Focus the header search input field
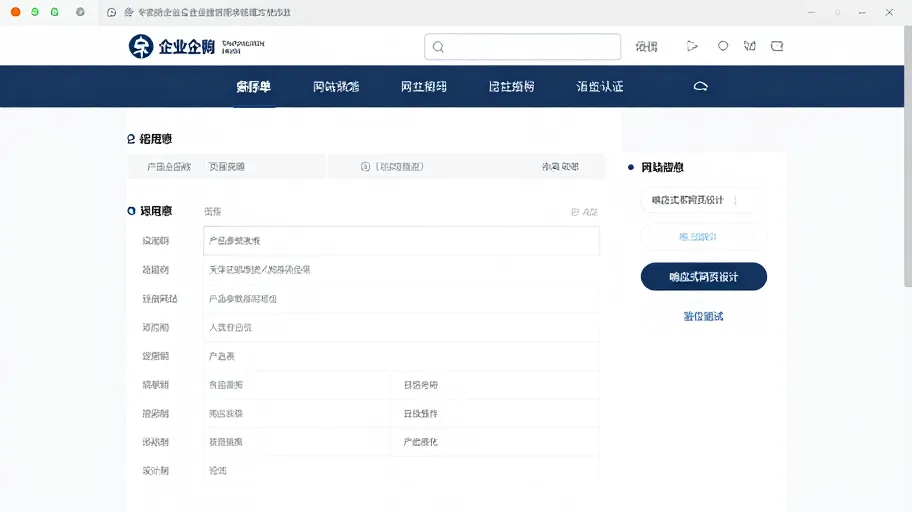Screen dimensions: 912x512 tap(522, 47)
